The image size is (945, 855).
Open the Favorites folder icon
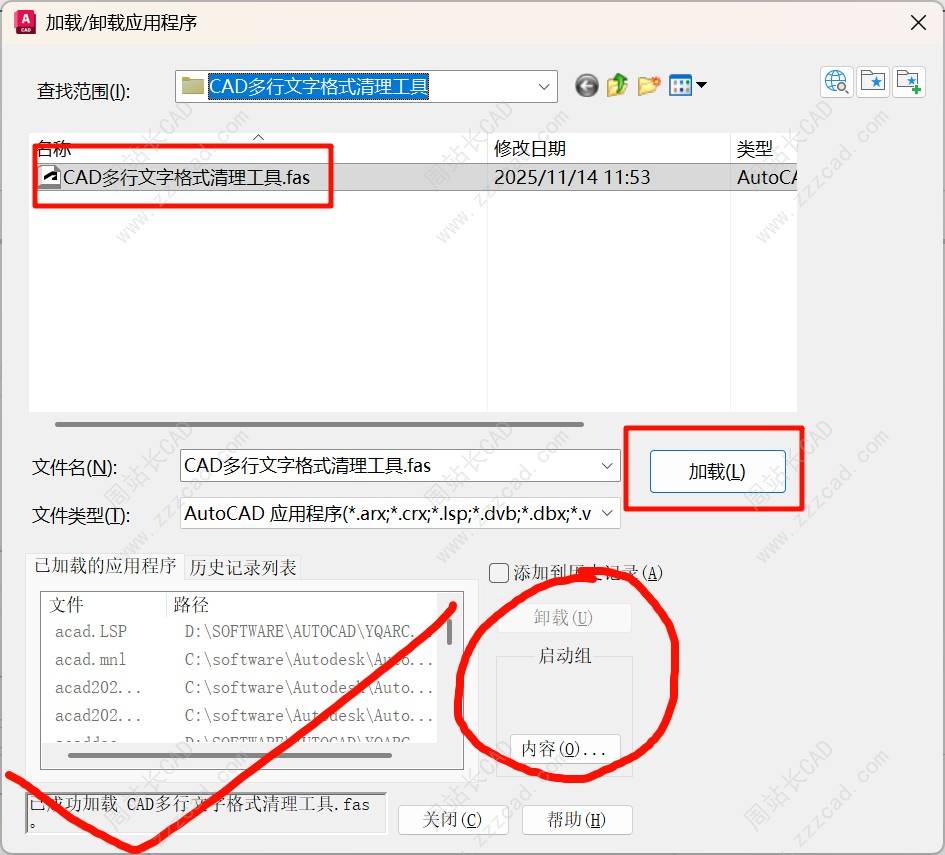[873, 82]
